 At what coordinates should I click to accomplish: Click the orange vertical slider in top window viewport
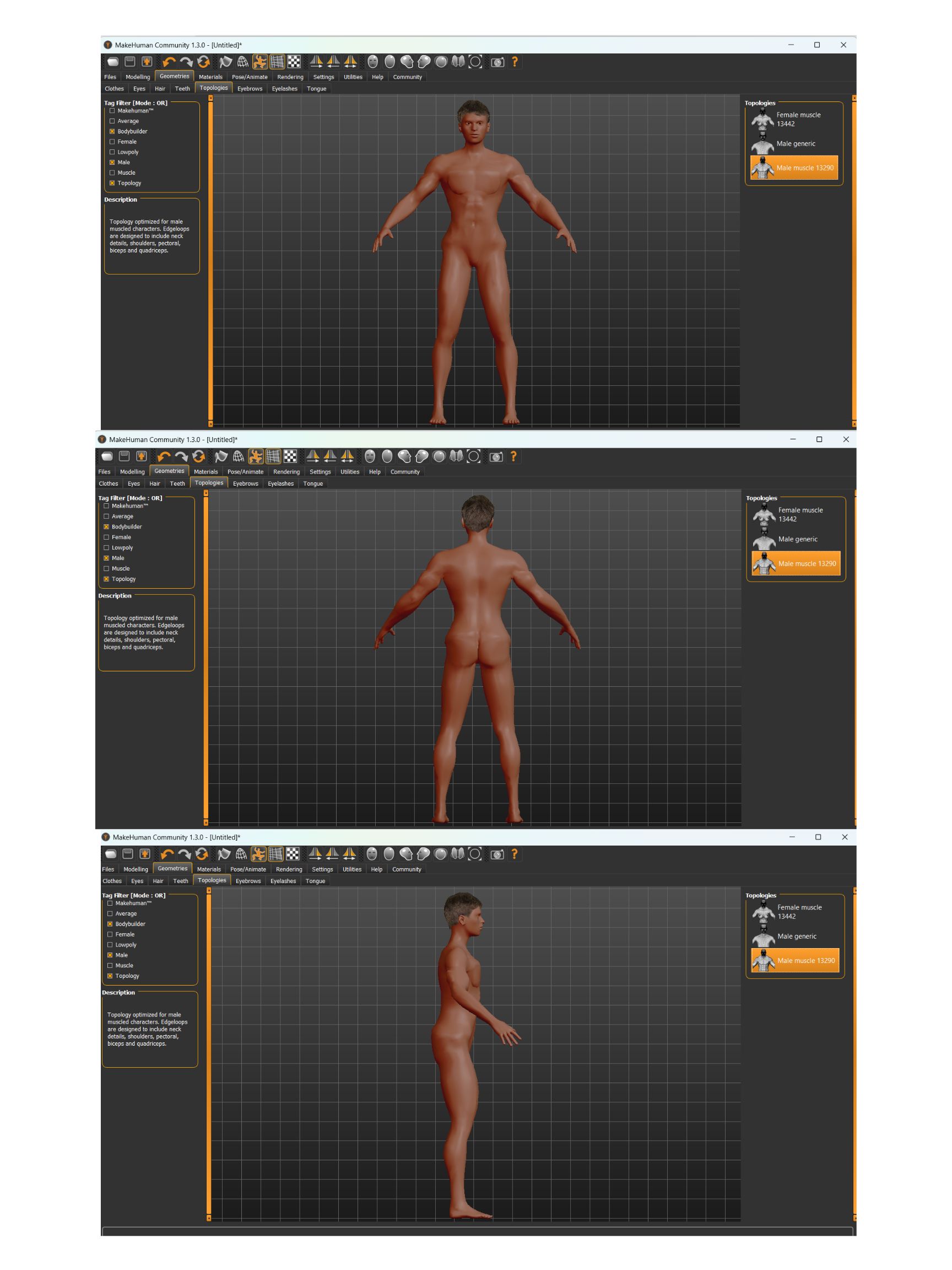tap(210, 261)
